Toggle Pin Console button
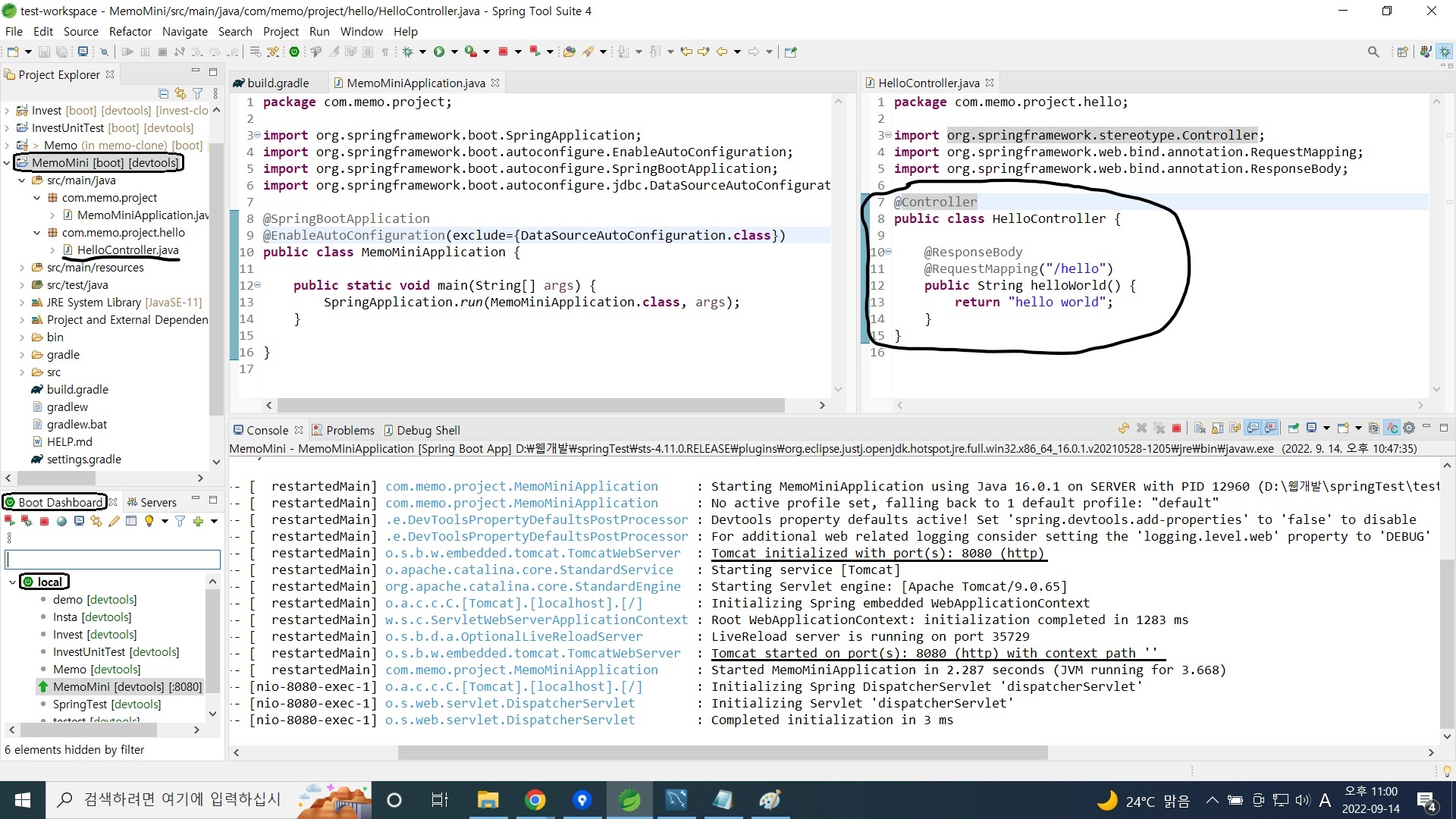 point(1294,428)
